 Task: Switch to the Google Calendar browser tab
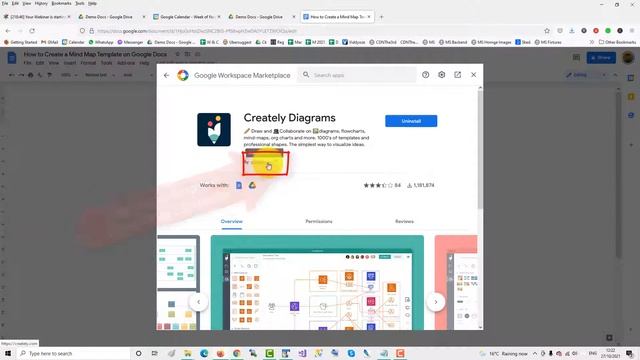coord(187,17)
